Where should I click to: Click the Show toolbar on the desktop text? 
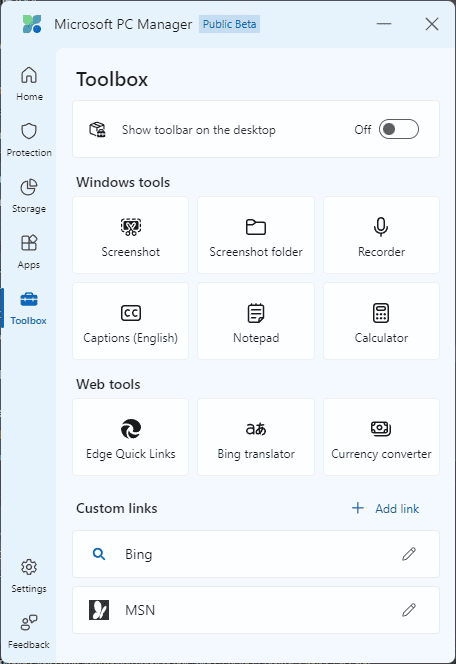pos(199,130)
